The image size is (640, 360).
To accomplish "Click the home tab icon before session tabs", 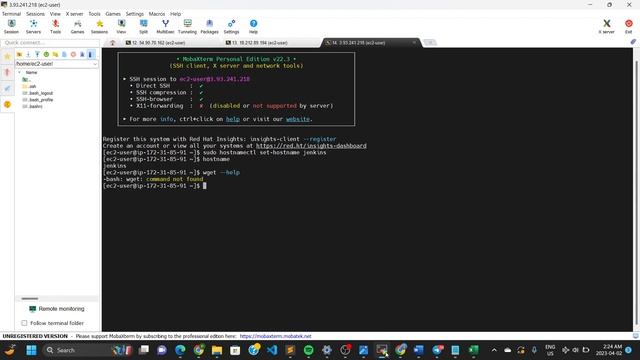I will pyautogui.click(x=112, y=43).
